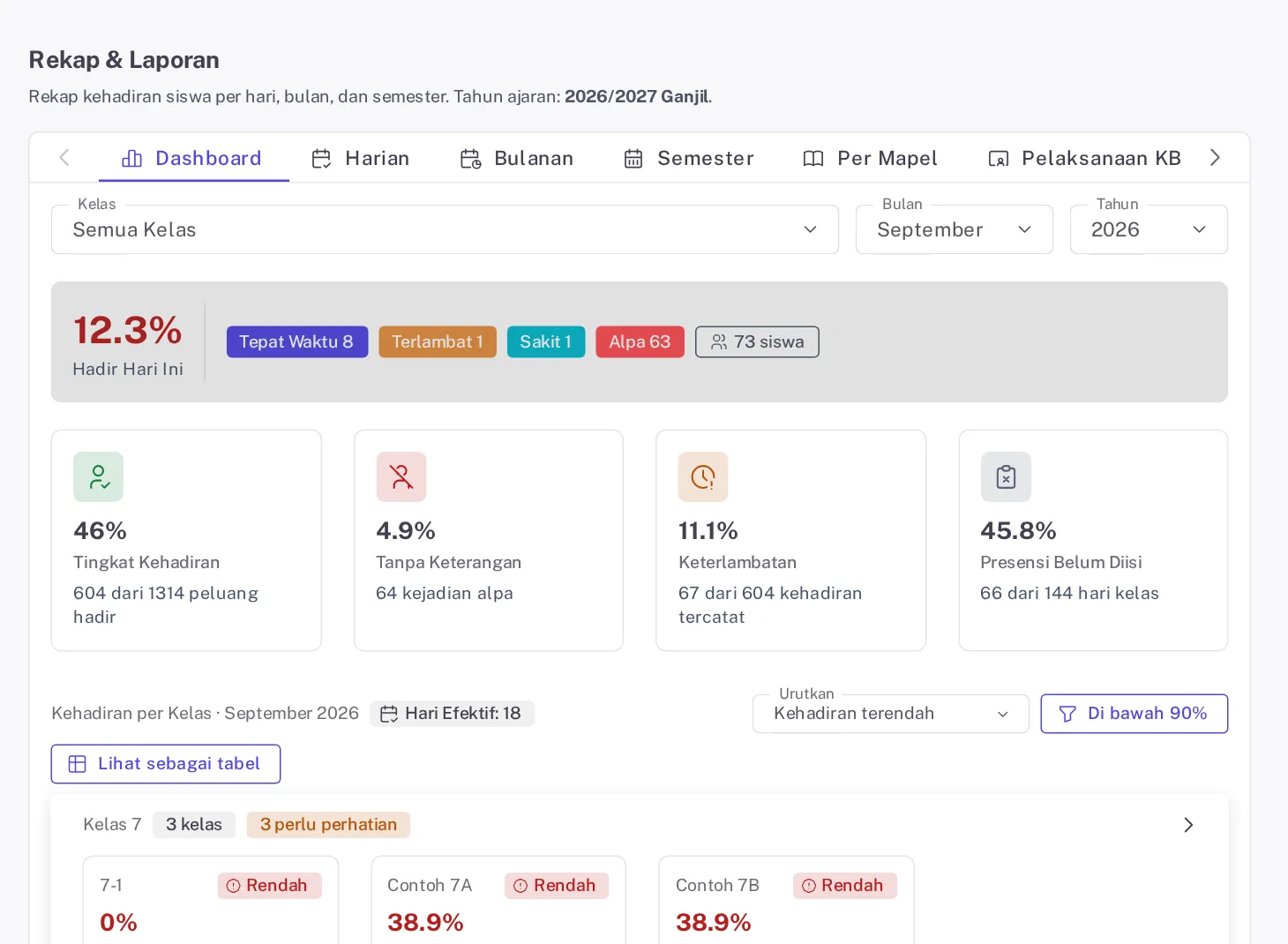The width and height of the screenshot is (1288, 944).
Task: Click the people icon in the 73 siswa badge
Action: coord(719,342)
